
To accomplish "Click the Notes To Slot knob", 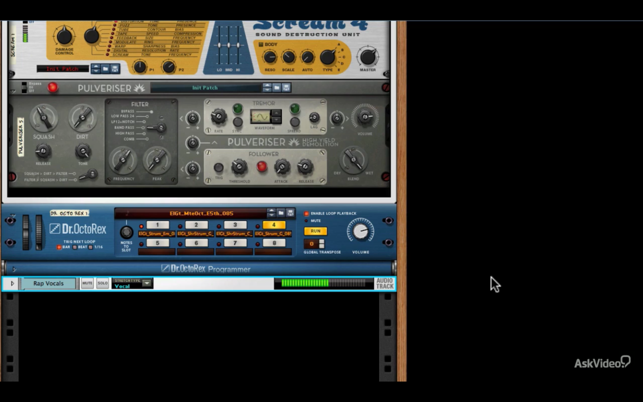I will 126,232.
